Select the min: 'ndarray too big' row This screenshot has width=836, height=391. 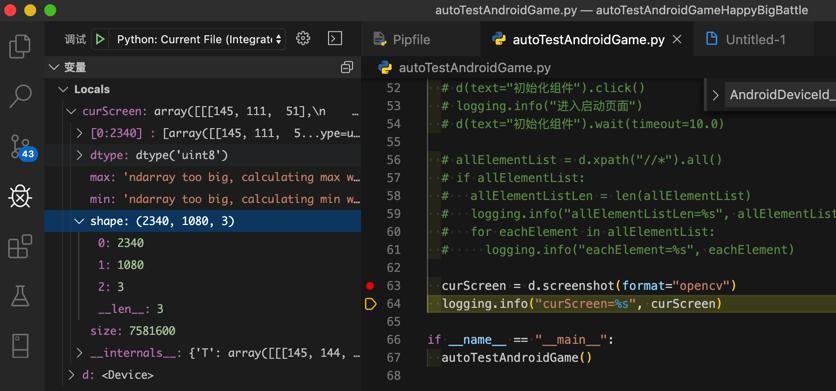pyautogui.click(x=203, y=199)
